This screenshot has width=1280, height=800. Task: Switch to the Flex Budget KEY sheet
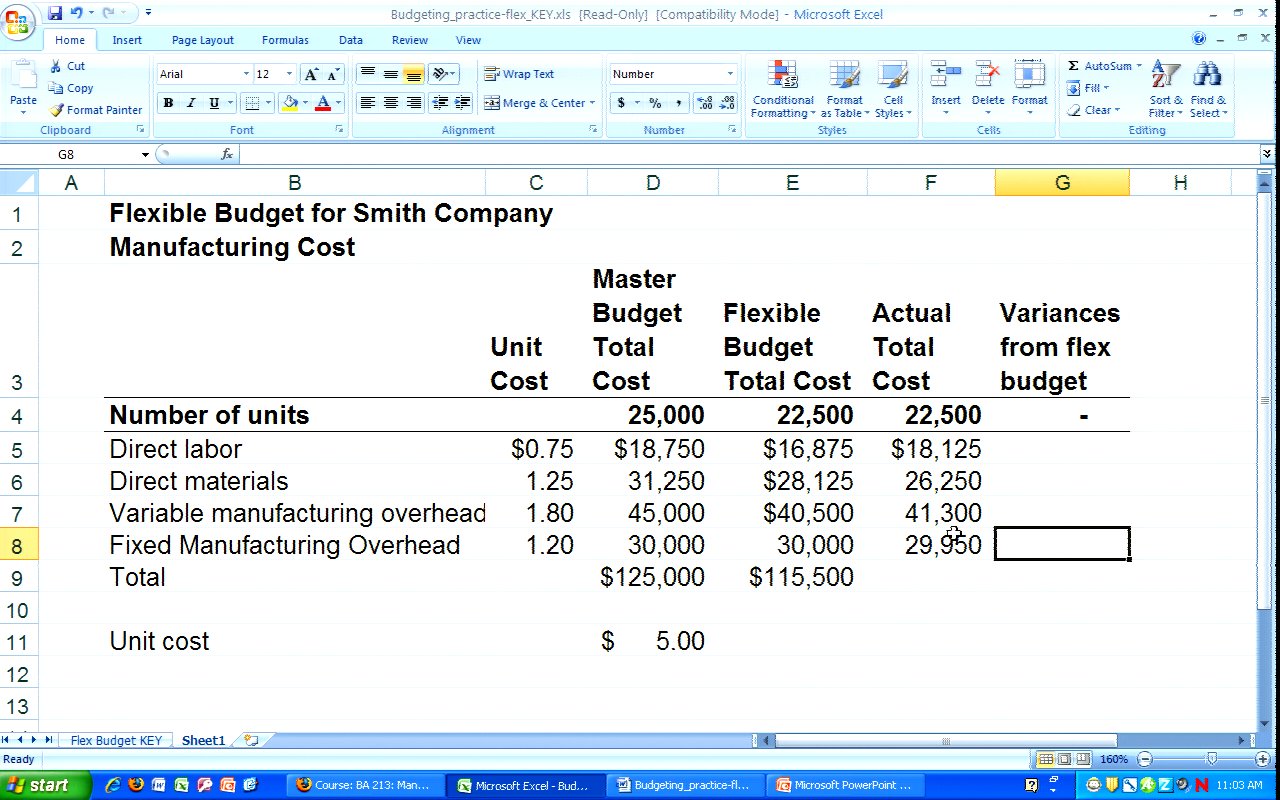pyautogui.click(x=116, y=741)
